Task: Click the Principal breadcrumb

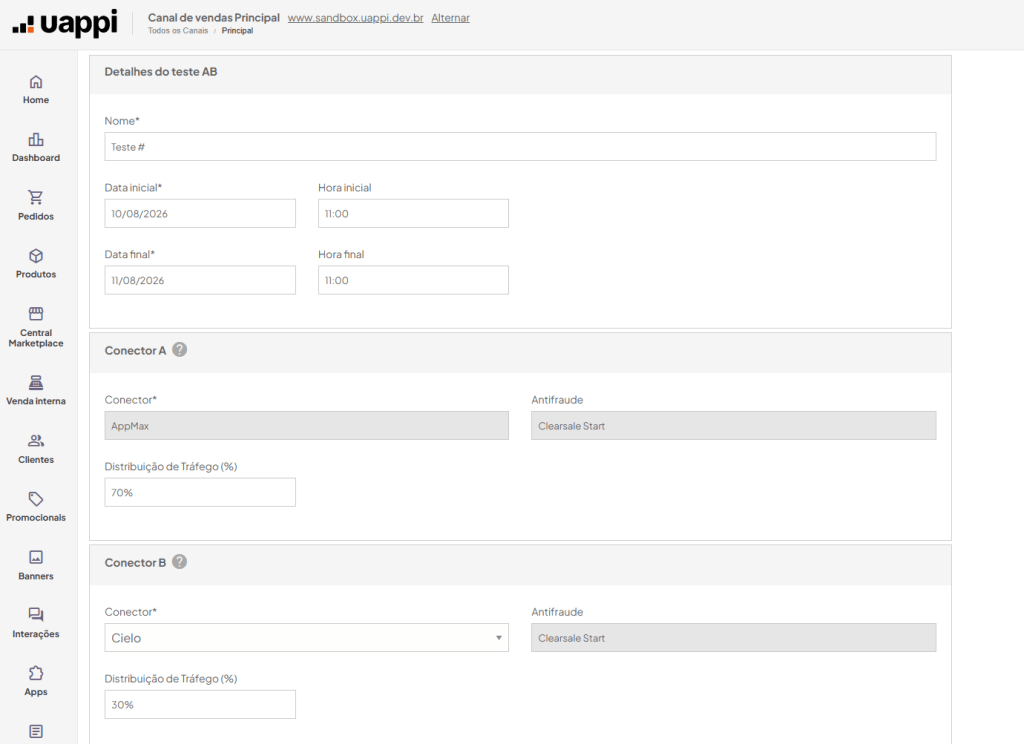Action: pyautogui.click(x=237, y=31)
